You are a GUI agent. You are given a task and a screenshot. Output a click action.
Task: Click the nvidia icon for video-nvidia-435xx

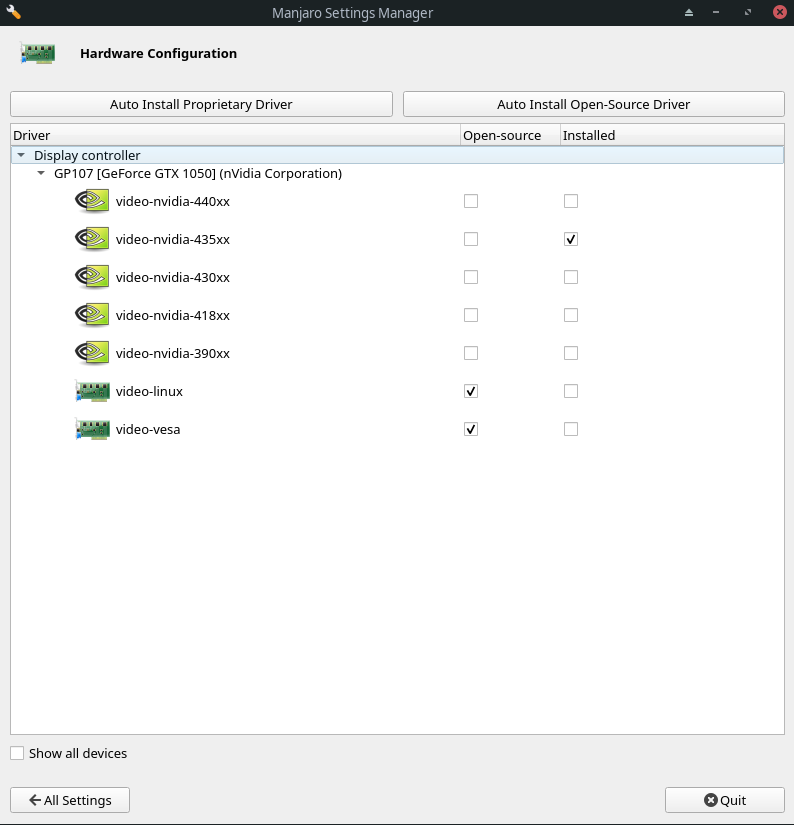pyautogui.click(x=92, y=239)
